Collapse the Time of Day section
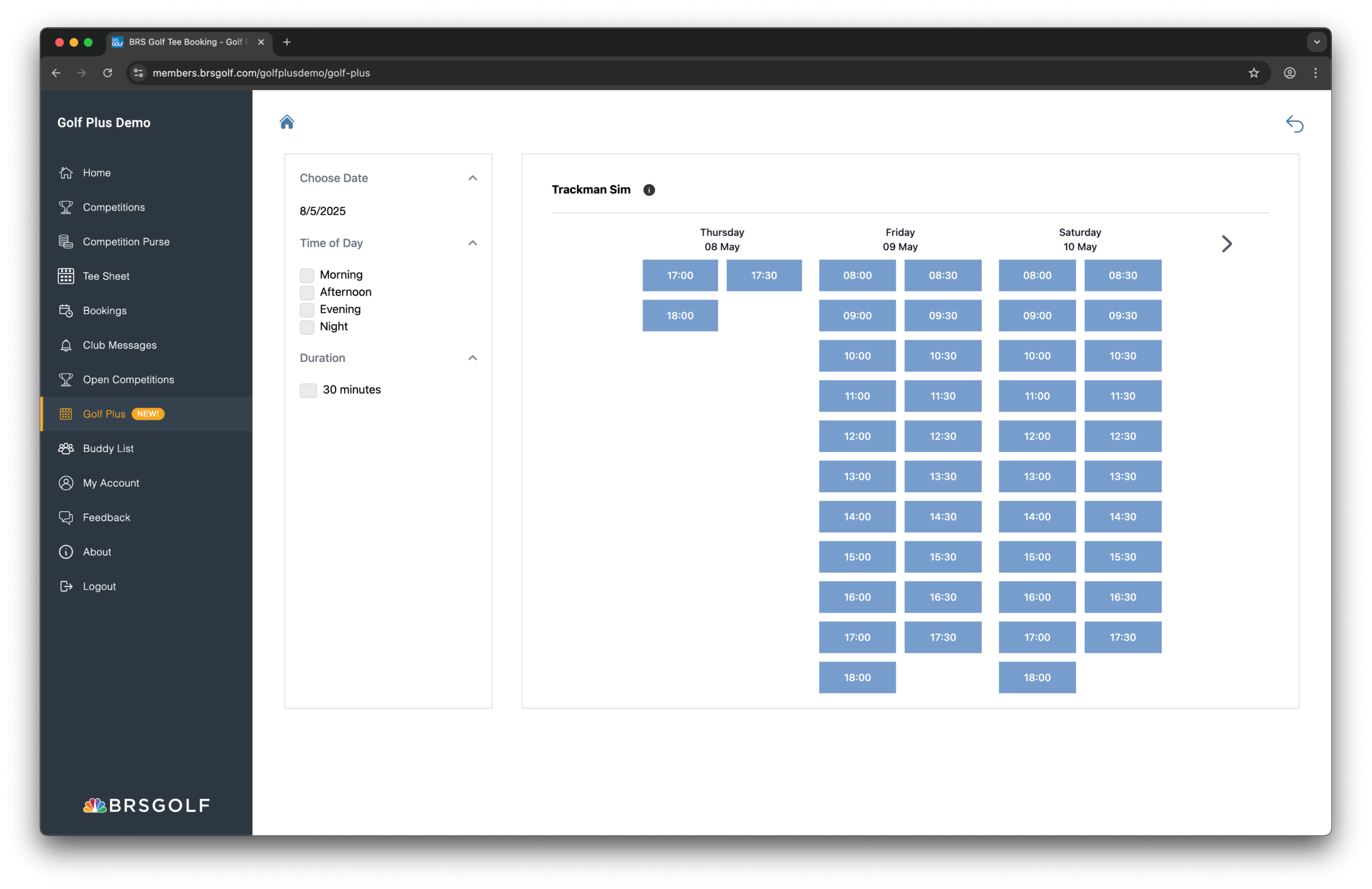This screenshot has height=889, width=1372. [x=472, y=243]
